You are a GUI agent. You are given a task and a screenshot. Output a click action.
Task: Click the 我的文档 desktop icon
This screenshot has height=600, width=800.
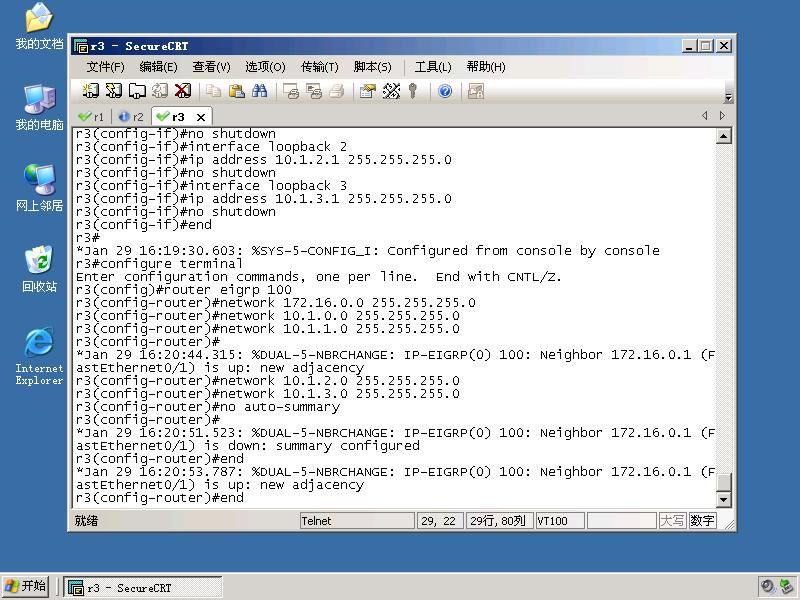tap(39, 27)
